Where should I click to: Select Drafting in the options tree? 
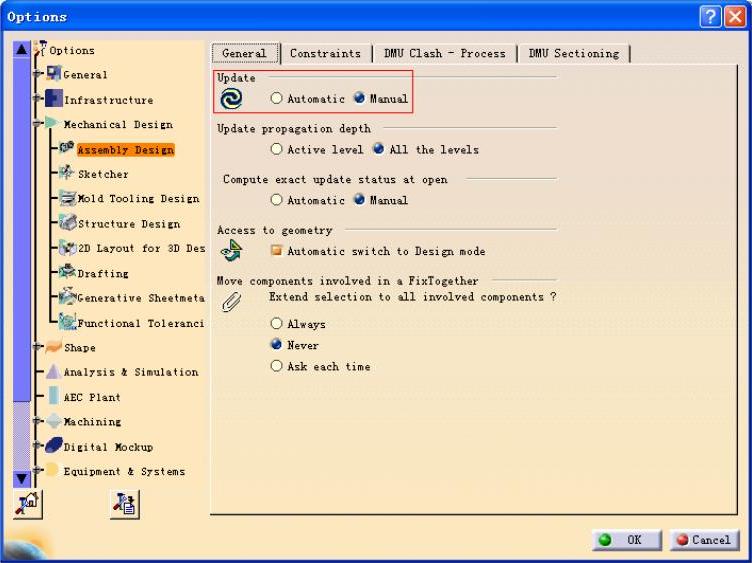pos(103,273)
